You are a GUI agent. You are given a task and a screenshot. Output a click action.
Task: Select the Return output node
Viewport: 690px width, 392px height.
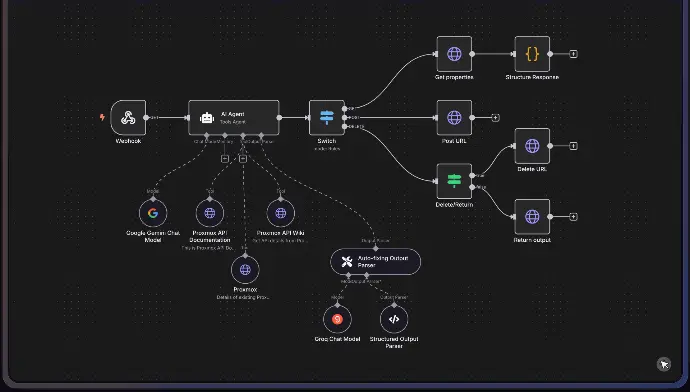[x=532, y=217]
